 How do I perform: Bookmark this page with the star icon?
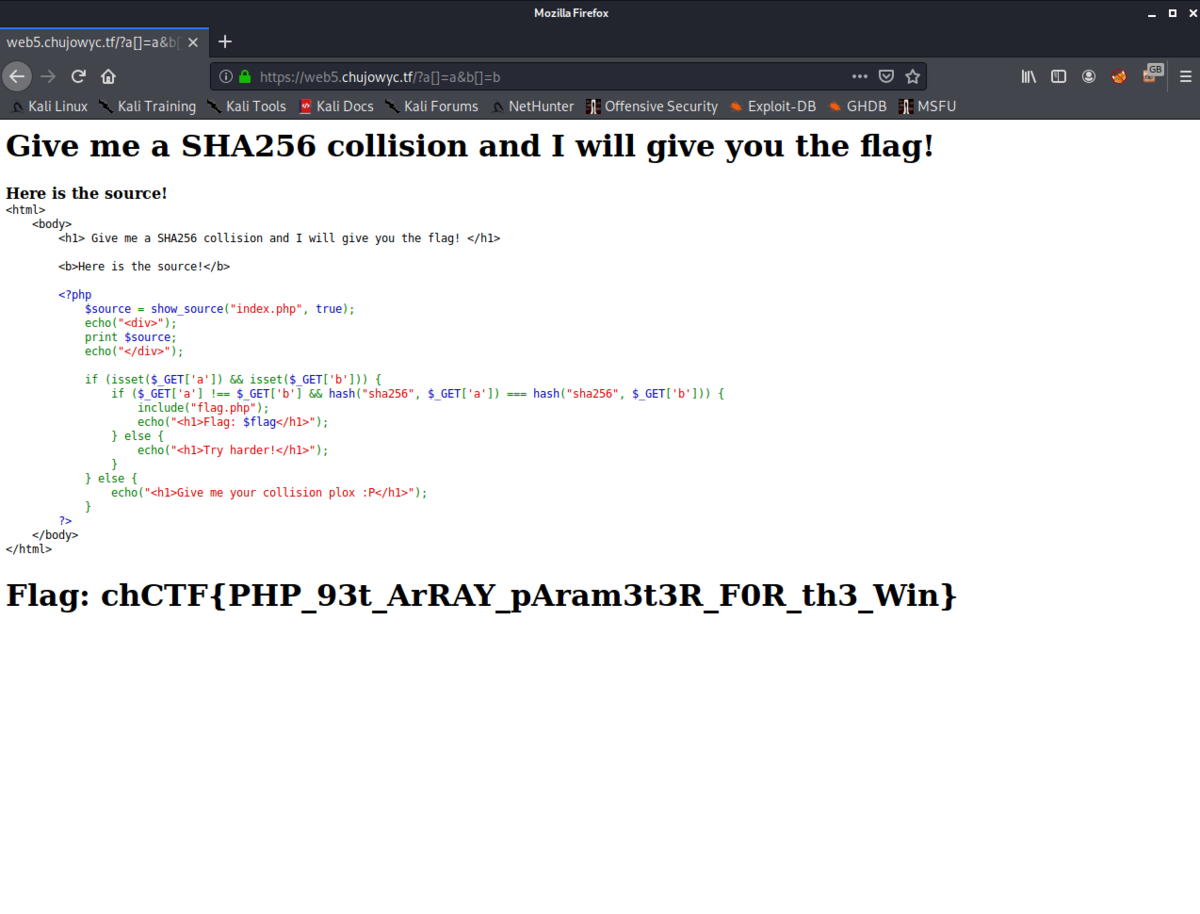click(x=912, y=76)
